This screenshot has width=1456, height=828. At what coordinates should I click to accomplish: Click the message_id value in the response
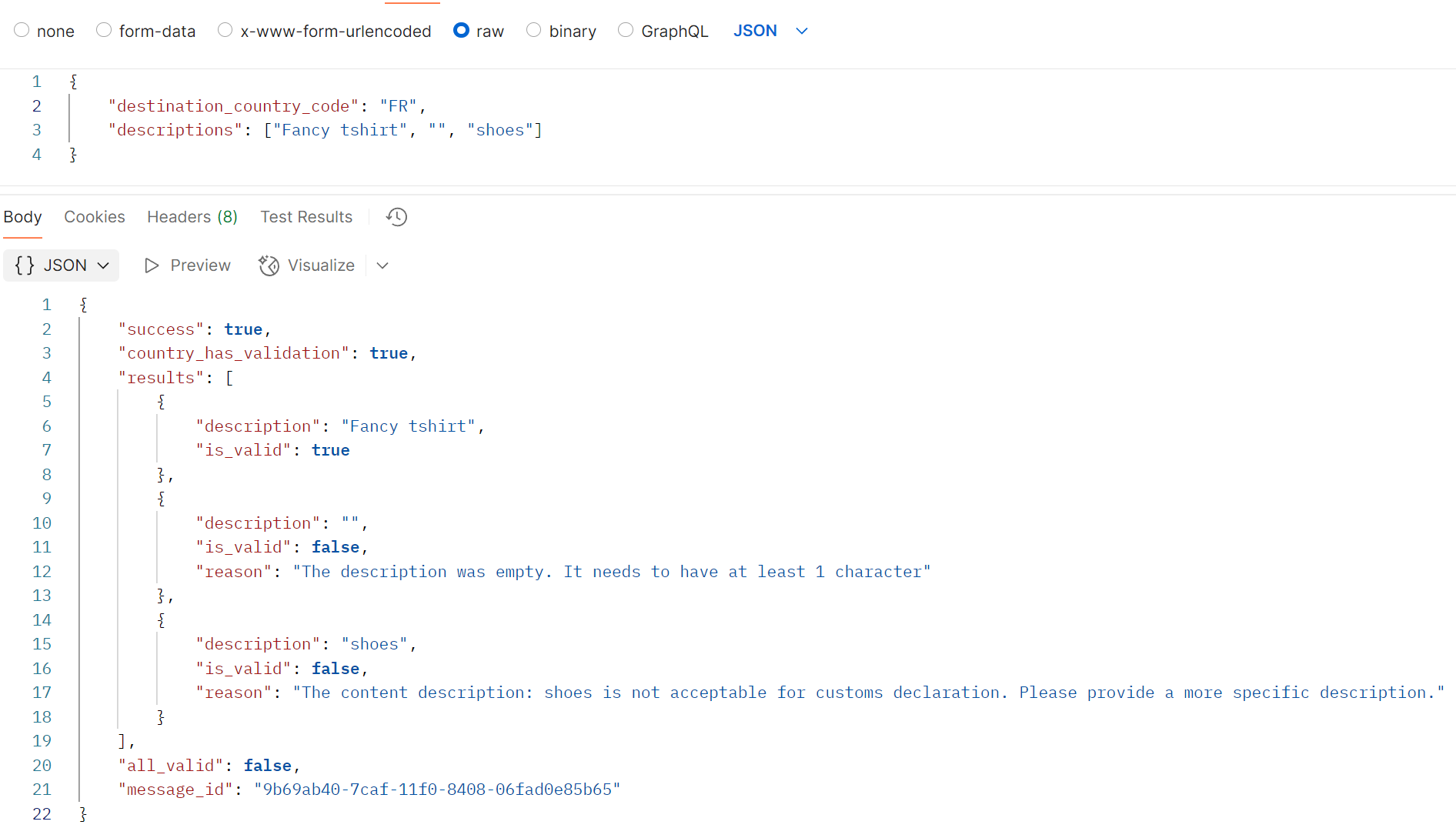pos(436,790)
